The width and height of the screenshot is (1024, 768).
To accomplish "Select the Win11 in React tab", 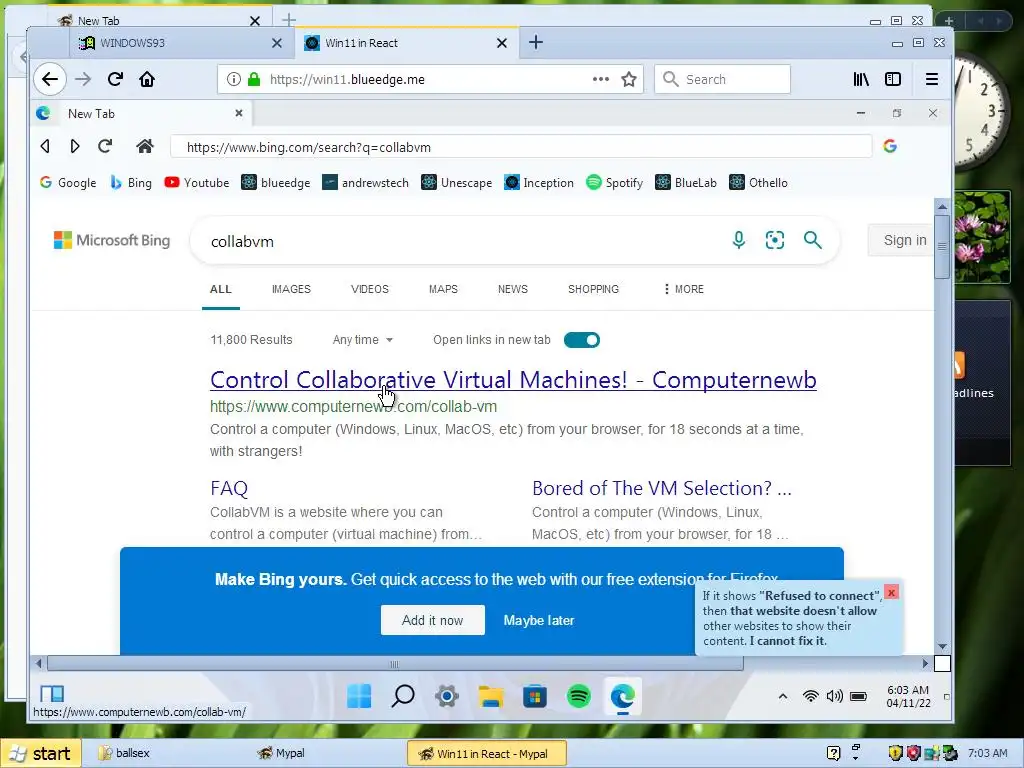I will (406, 43).
